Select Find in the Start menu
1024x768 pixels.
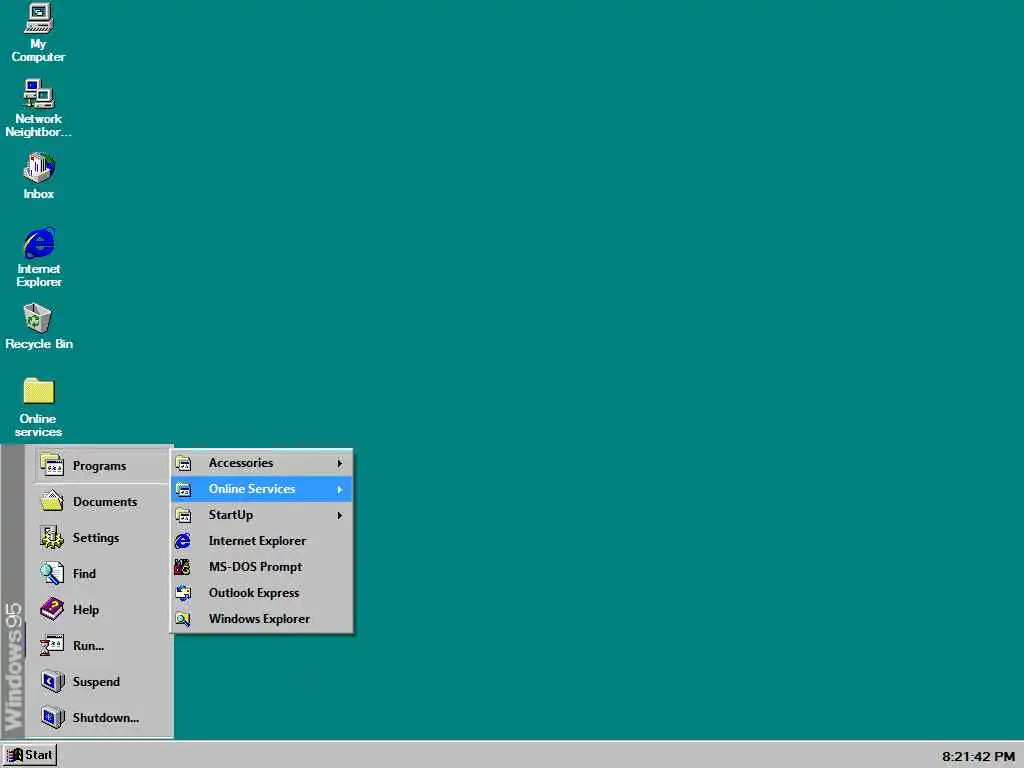[103, 573]
